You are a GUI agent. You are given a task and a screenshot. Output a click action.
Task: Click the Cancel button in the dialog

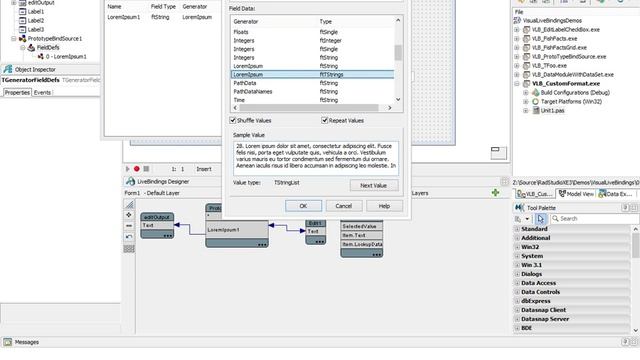[x=344, y=206]
